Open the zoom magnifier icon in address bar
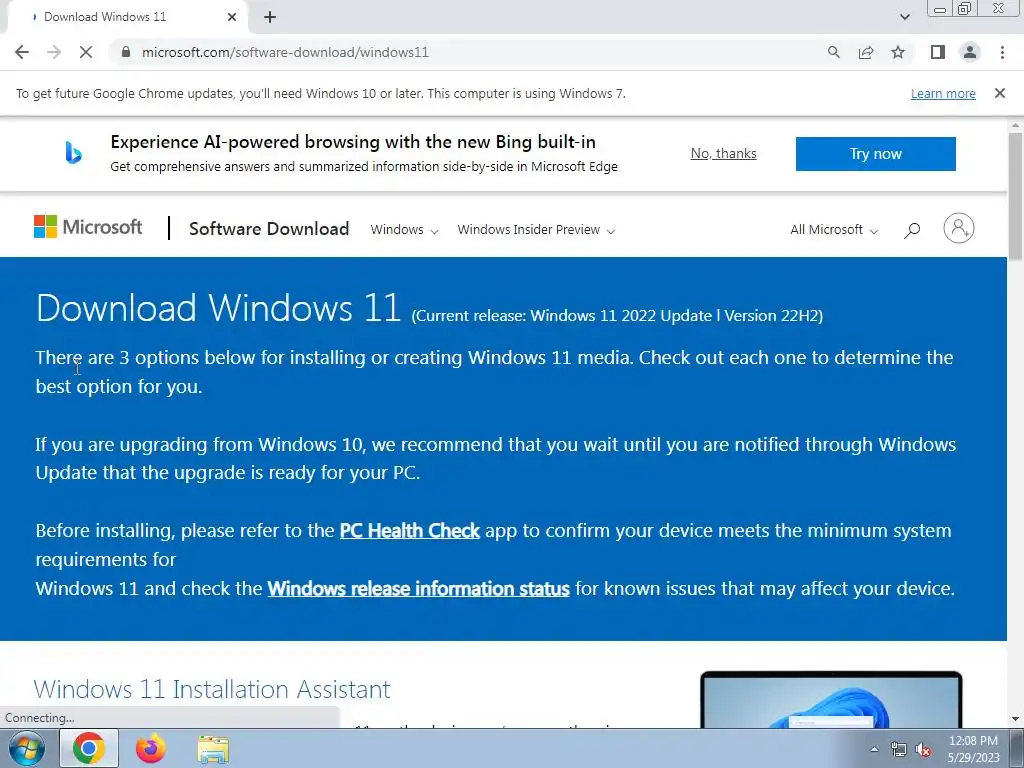The image size is (1024, 768). click(833, 52)
